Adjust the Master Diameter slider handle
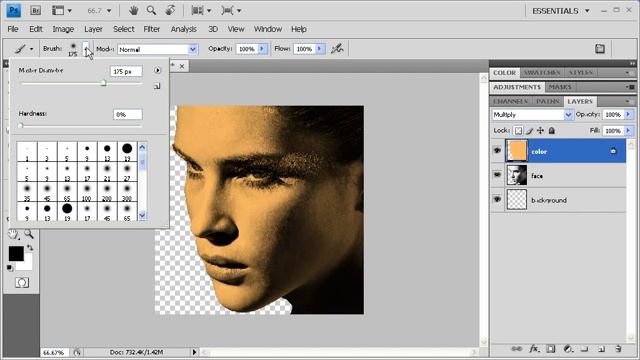The height and width of the screenshot is (360, 640). 103,83
